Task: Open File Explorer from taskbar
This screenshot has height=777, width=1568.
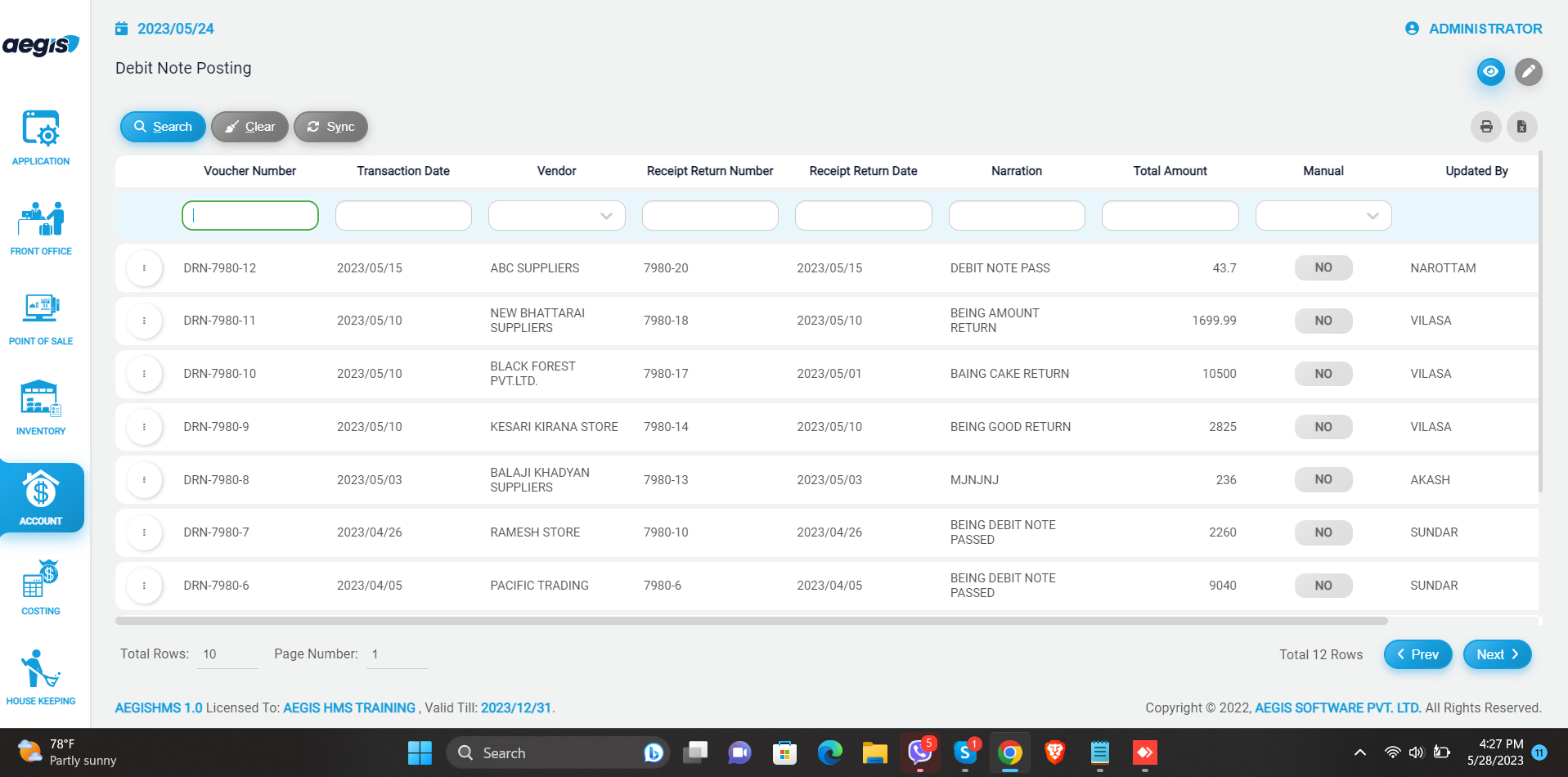Action: (875, 752)
